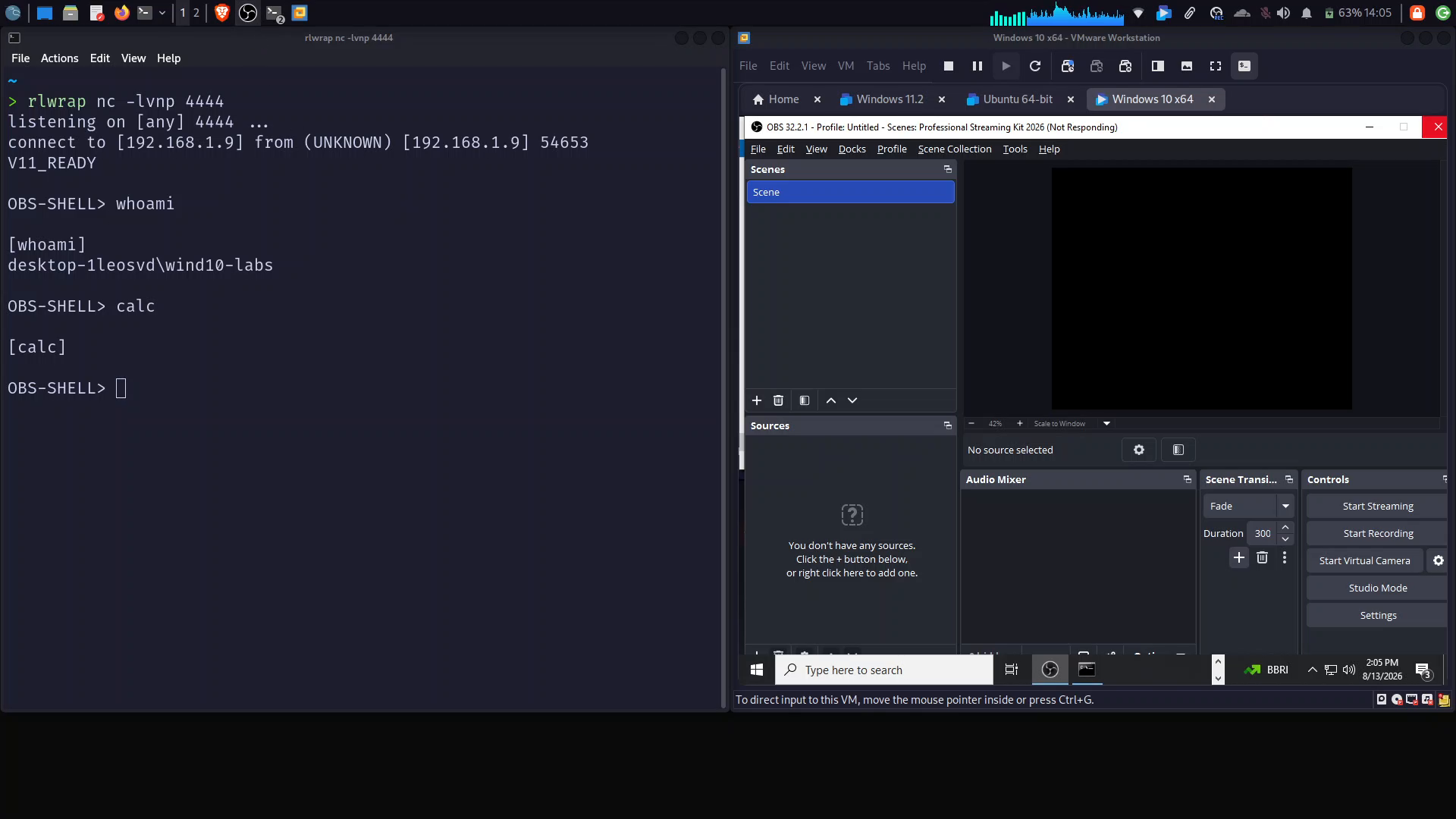
Task: Float the Audio Mixer dock
Action: click(x=1188, y=479)
